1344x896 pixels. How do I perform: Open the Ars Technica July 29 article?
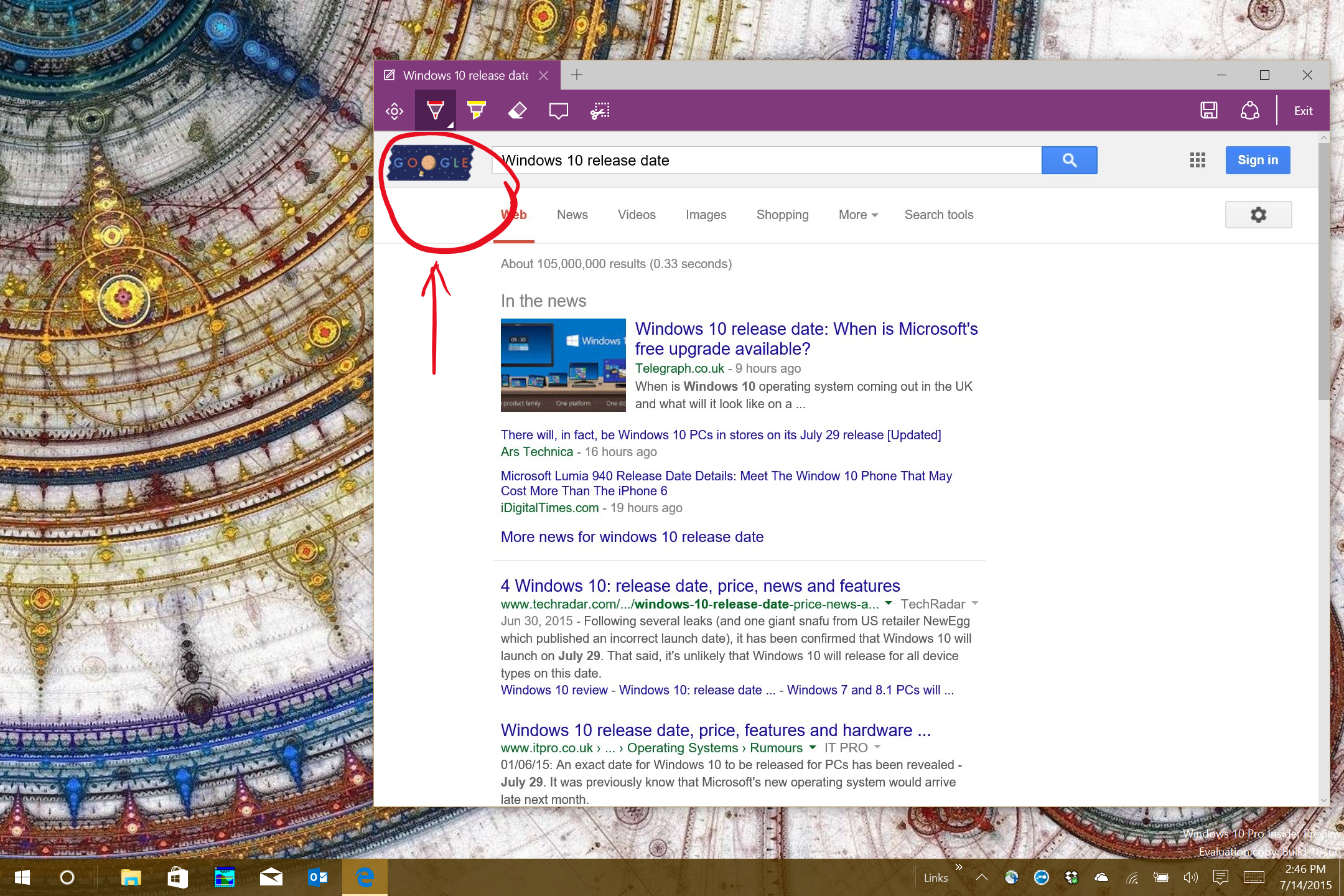click(x=721, y=435)
